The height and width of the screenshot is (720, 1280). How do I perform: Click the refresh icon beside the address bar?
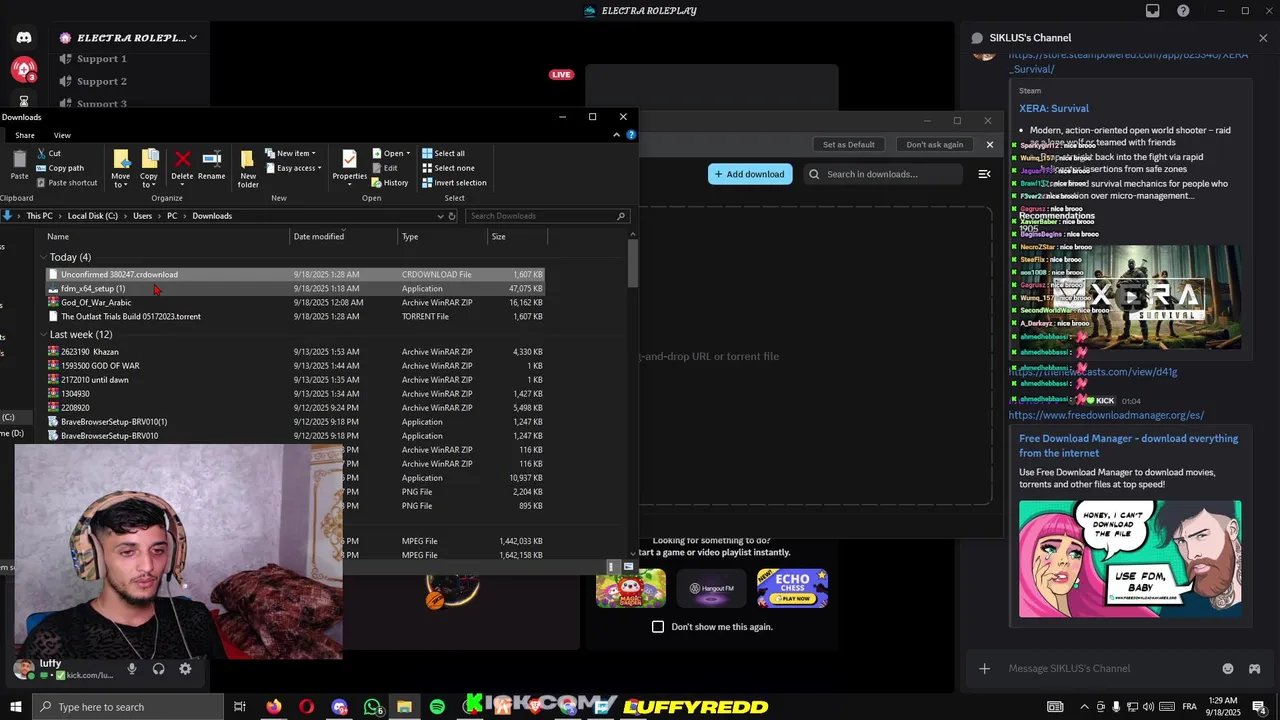452,216
